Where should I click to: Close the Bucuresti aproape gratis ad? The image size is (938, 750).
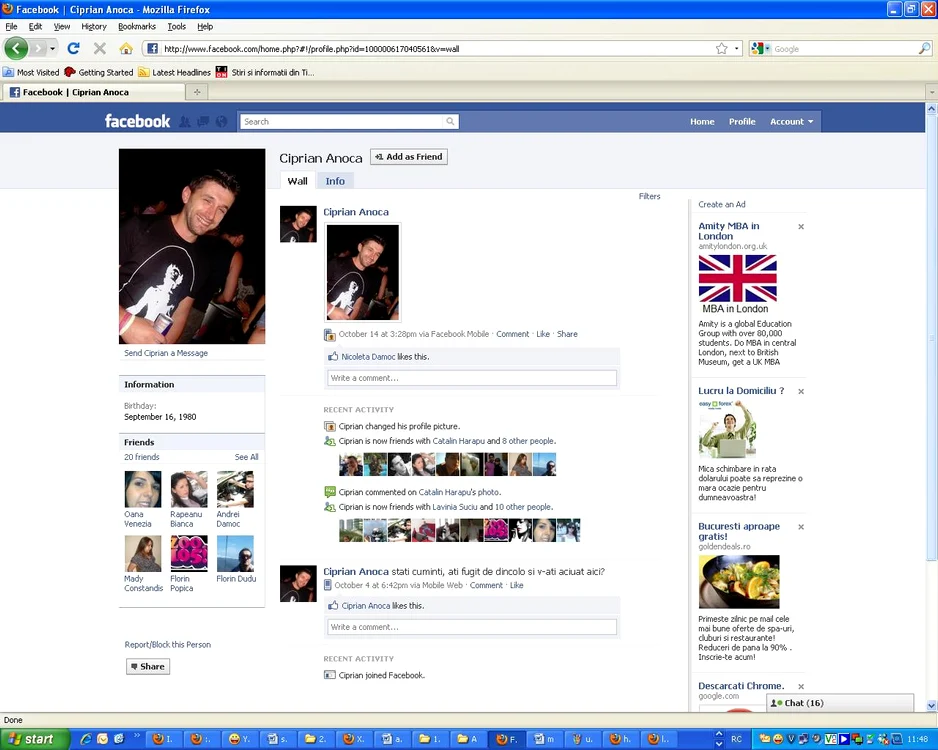coord(801,527)
